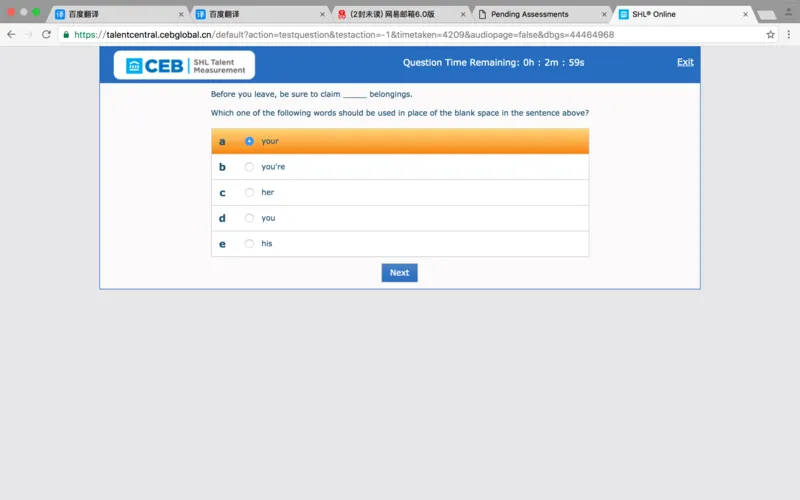Viewport: 800px width, 500px height.
Task: Click the URL address bar field
Action: point(400,34)
